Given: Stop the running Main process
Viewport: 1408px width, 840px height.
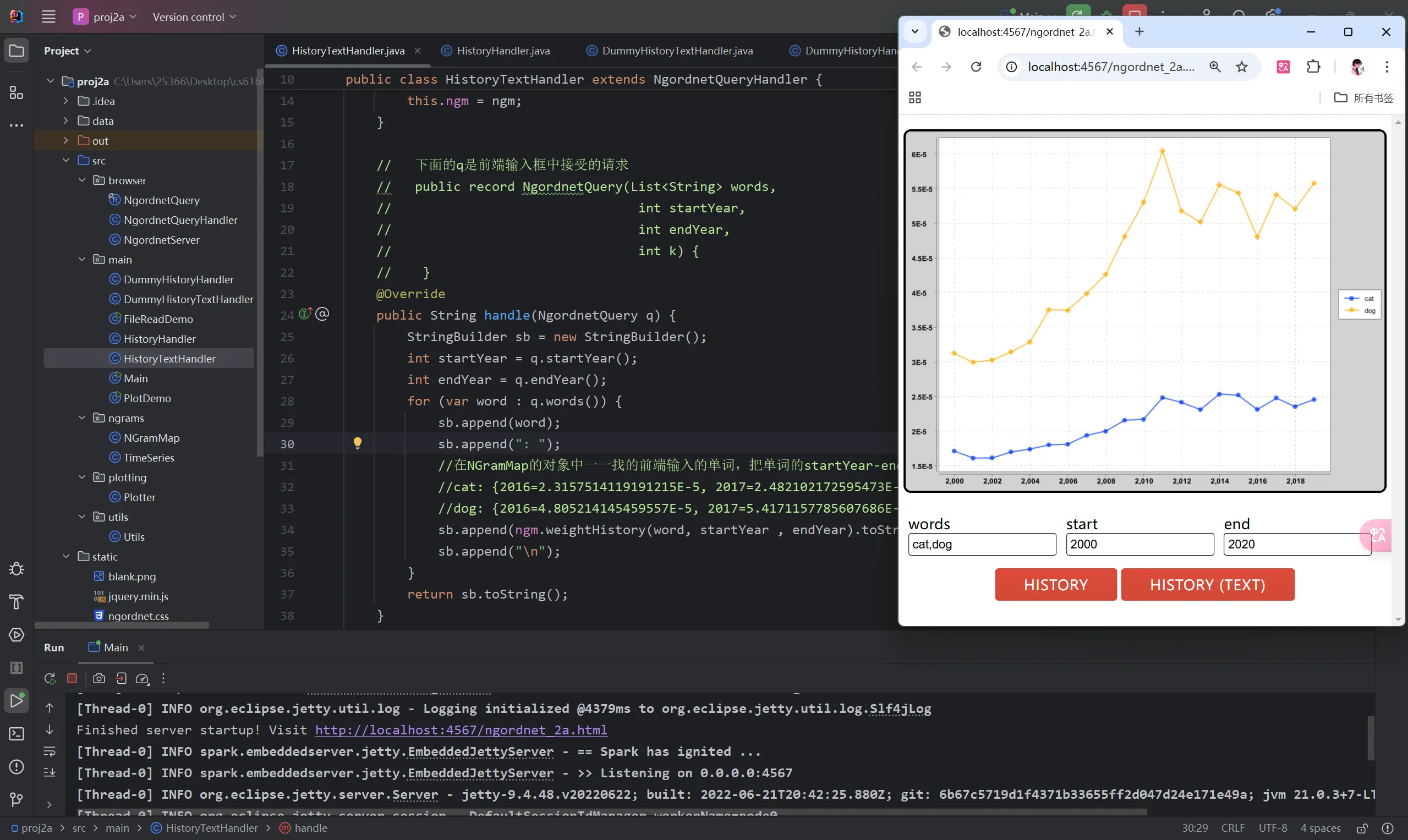Looking at the screenshot, I should (72, 678).
